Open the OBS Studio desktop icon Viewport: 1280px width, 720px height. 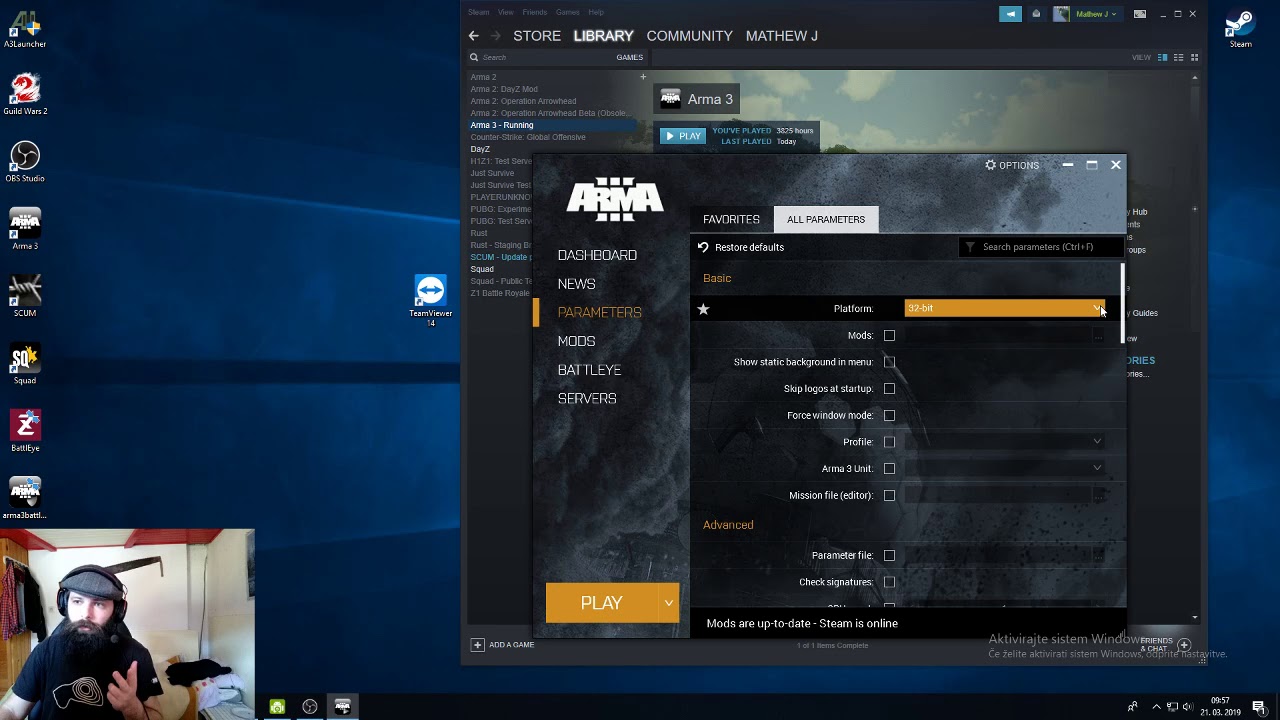[x=25, y=161]
